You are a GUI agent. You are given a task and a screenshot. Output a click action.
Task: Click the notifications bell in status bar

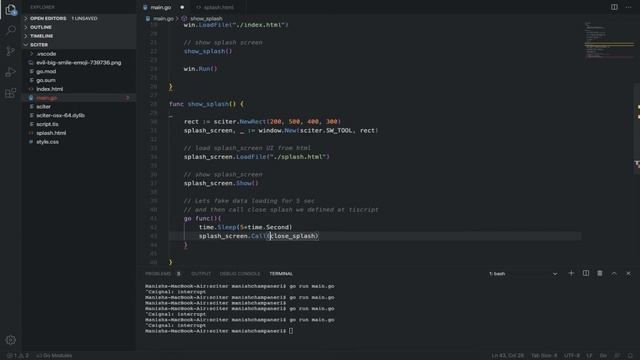click(x=630, y=356)
